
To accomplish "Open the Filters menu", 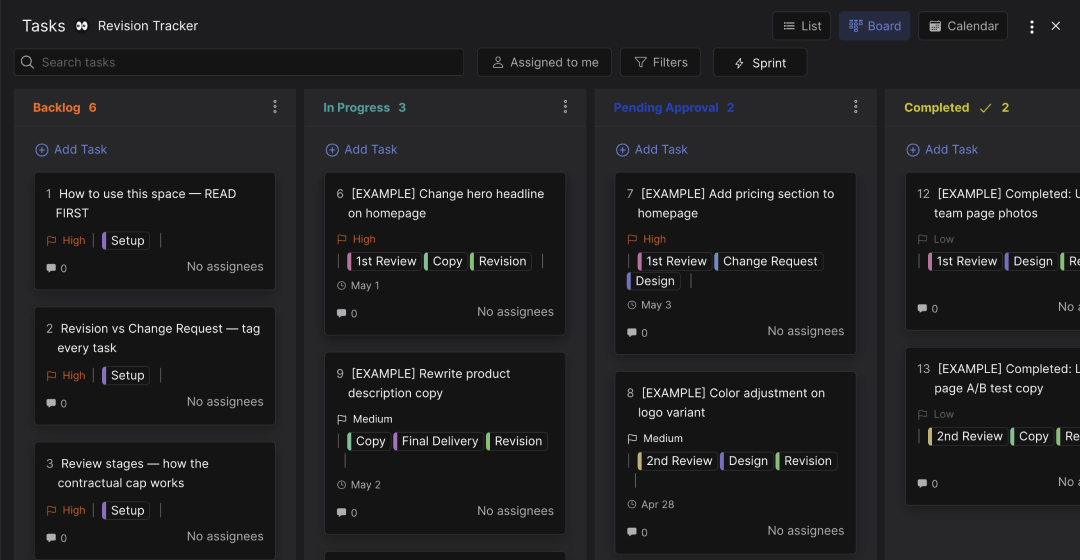I will [x=661, y=63].
